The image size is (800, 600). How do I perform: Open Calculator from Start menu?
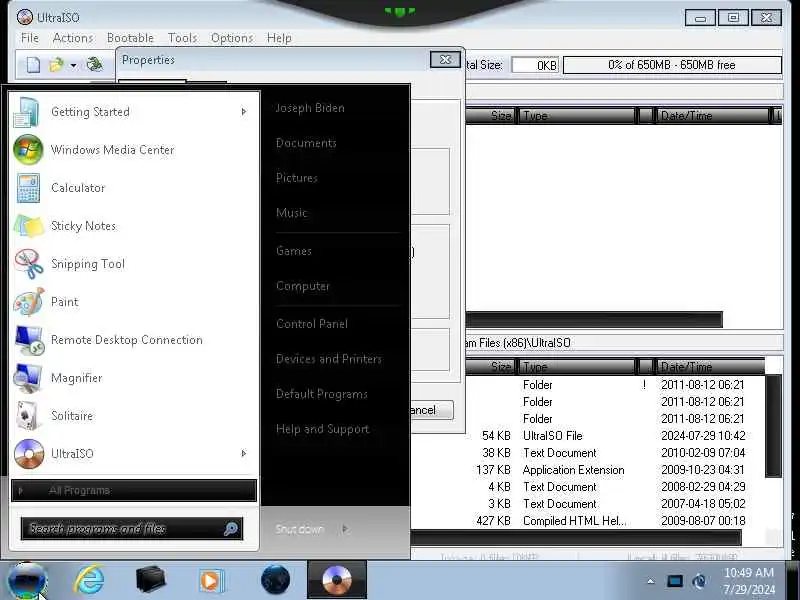pyautogui.click(x=134, y=188)
